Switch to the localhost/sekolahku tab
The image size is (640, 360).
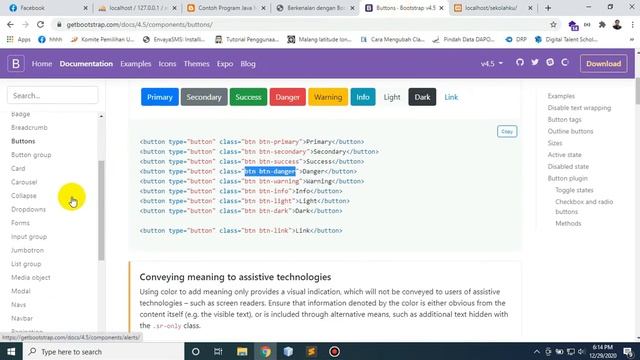coord(493,8)
